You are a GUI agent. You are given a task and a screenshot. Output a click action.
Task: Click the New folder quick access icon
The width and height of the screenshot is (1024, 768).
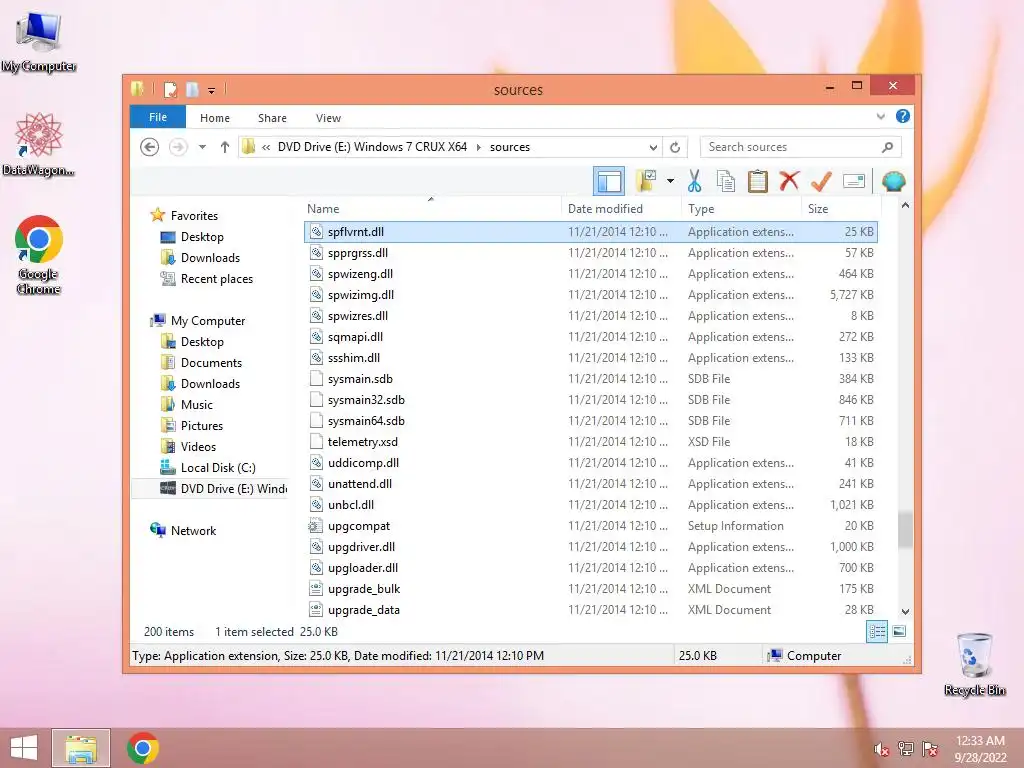(x=192, y=89)
